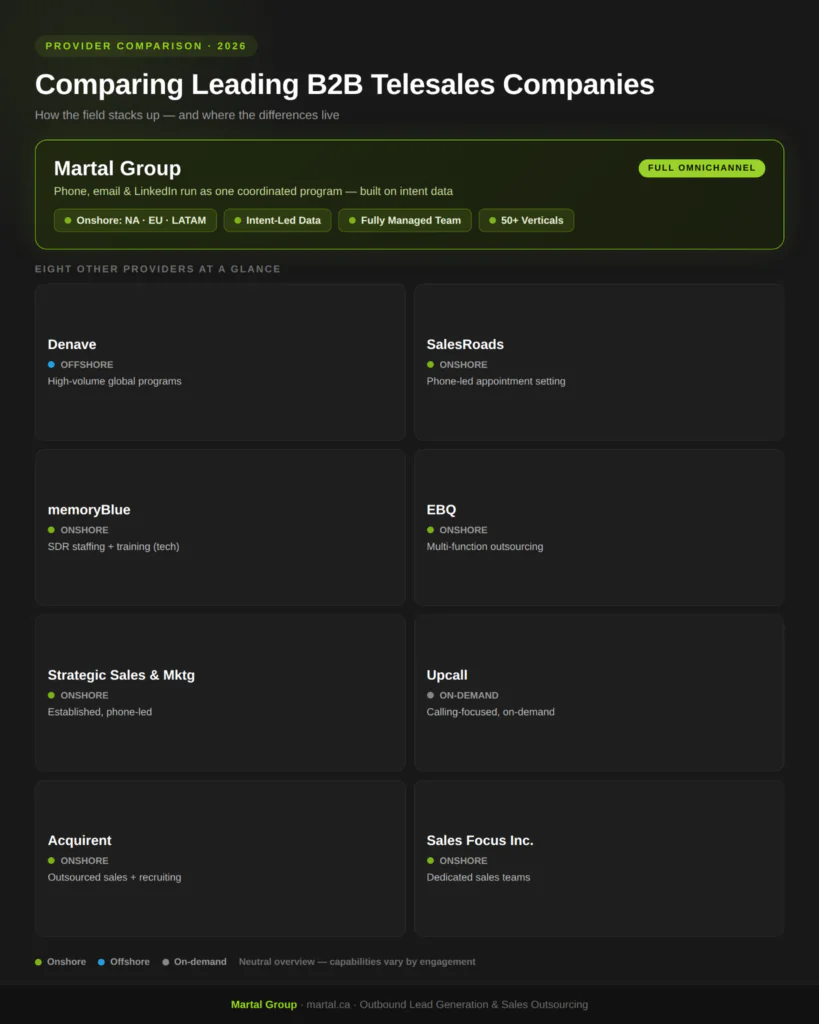Screen dimensions: 819x1024
Task: Click the blue OFFSHORE dot under Denave
Action: coord(51,364)
